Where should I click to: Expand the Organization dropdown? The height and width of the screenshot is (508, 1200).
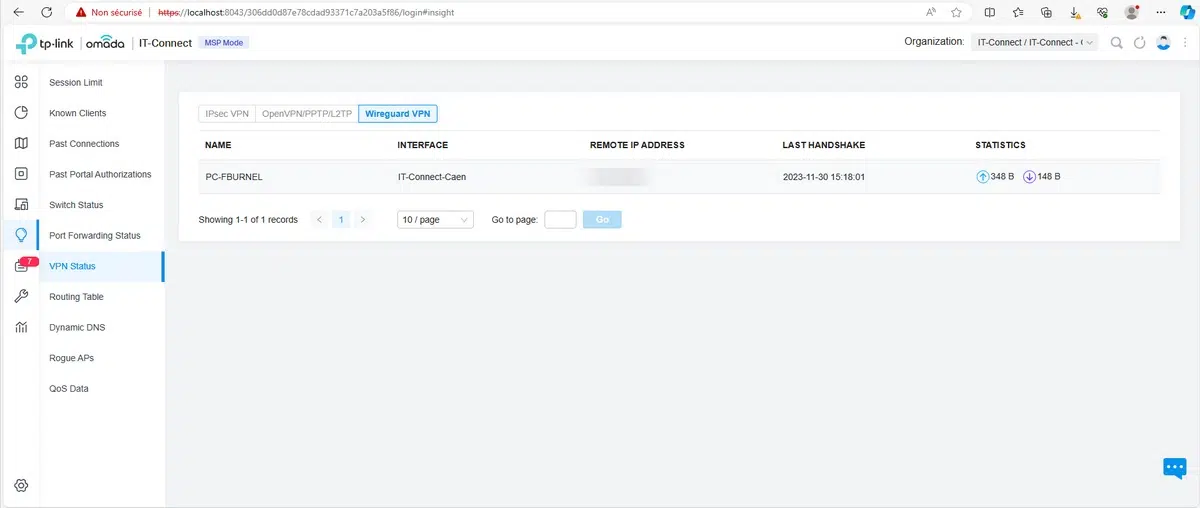coord(1034,43)
